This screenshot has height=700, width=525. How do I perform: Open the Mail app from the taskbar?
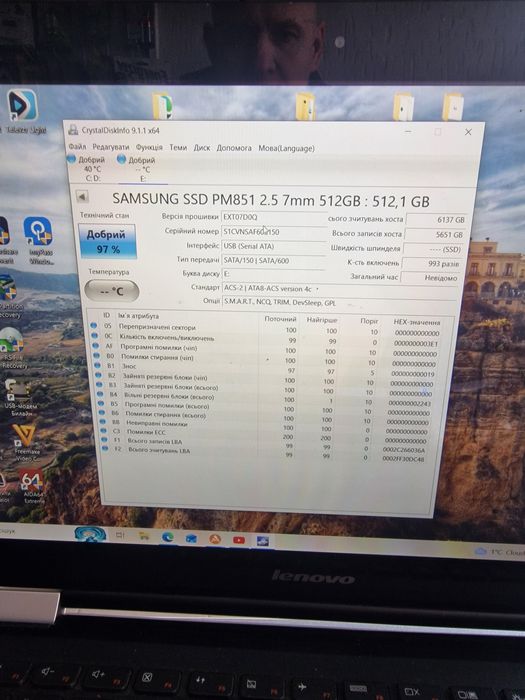192,538
